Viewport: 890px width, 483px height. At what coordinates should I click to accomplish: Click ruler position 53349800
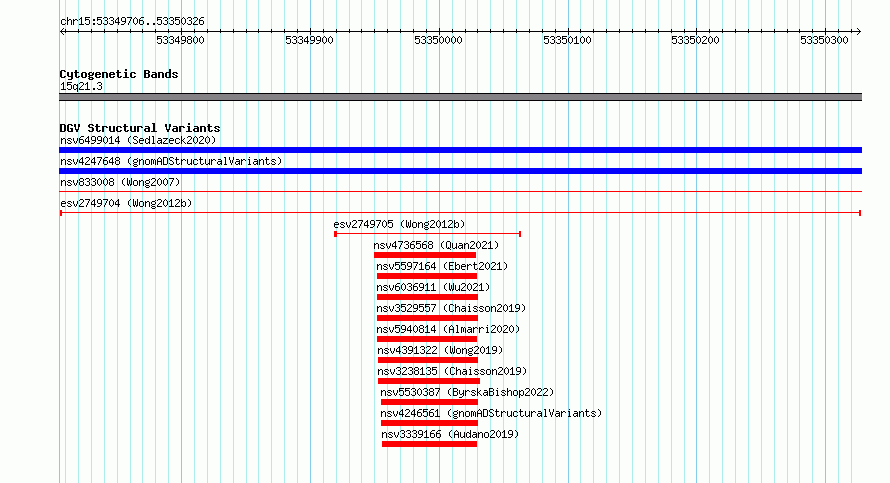point(180,40)
